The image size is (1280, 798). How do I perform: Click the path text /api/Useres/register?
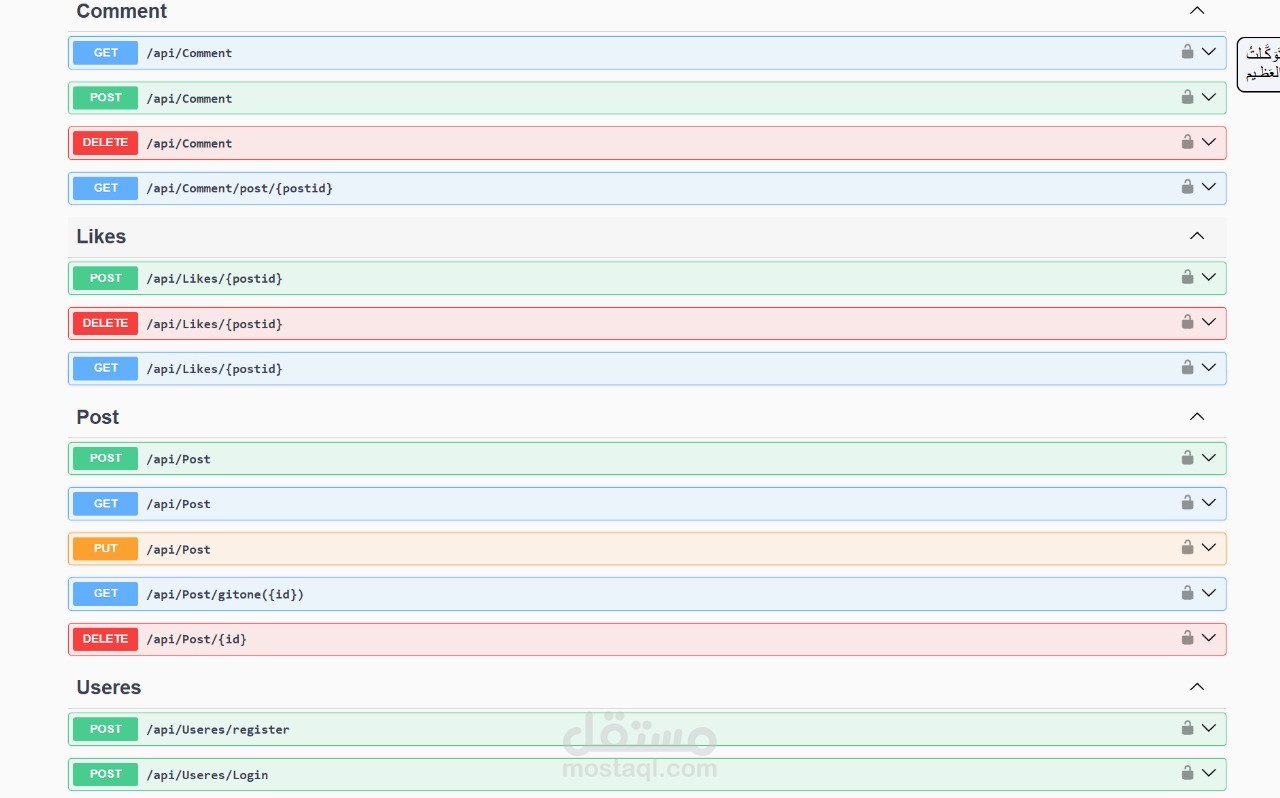coord(218,730)
